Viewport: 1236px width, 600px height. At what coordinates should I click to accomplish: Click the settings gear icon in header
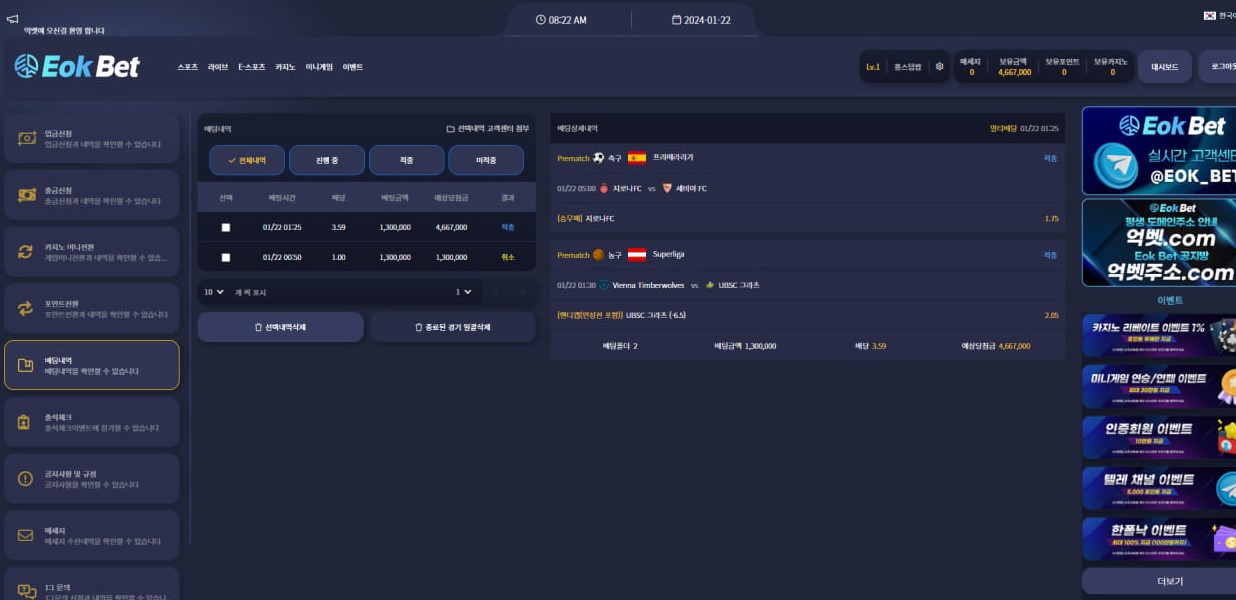939,67
